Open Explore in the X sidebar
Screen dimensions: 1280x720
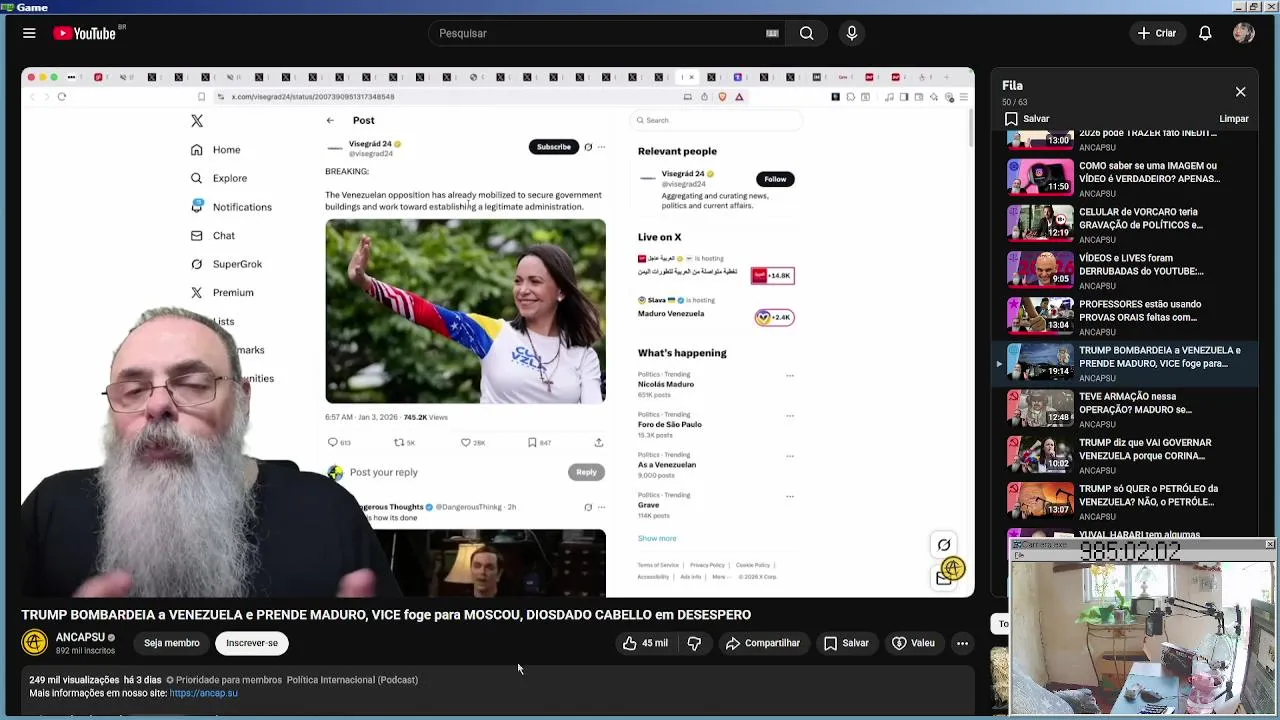(219, 178)
